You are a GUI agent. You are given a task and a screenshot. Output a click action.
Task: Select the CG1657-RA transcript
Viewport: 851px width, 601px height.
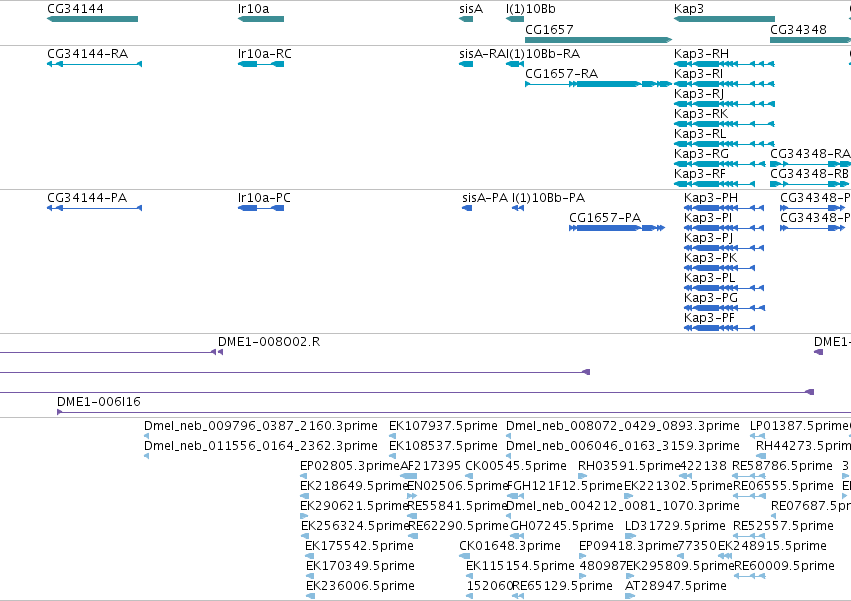[x=599, y=84]
